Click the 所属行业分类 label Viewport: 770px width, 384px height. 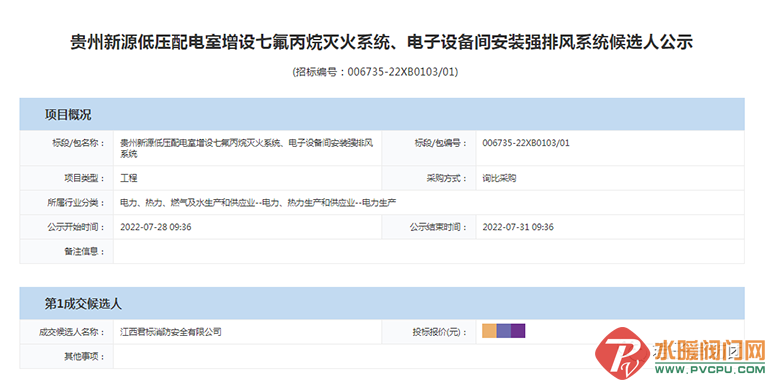pos(75,202)
